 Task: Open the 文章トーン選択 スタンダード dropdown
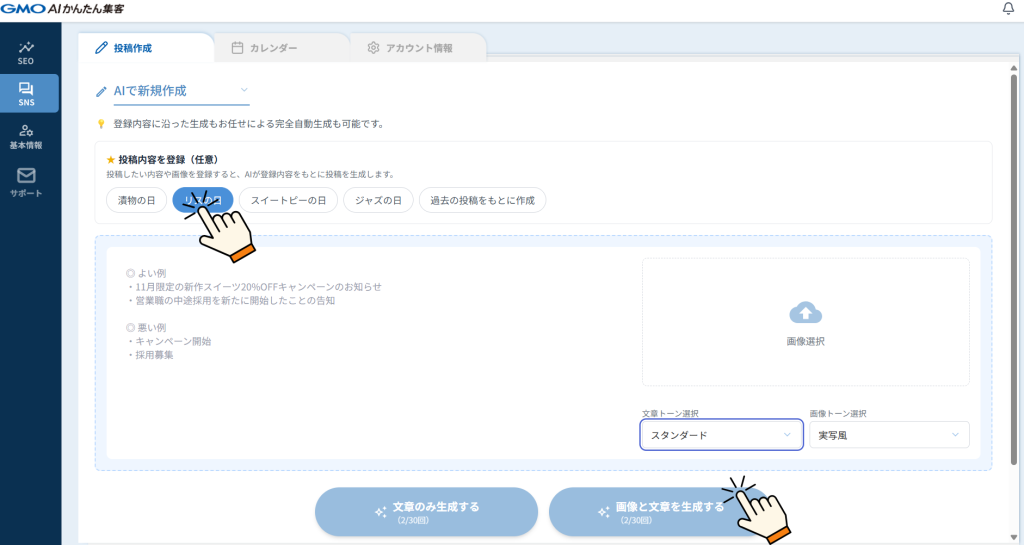click(x=721, y=435)
